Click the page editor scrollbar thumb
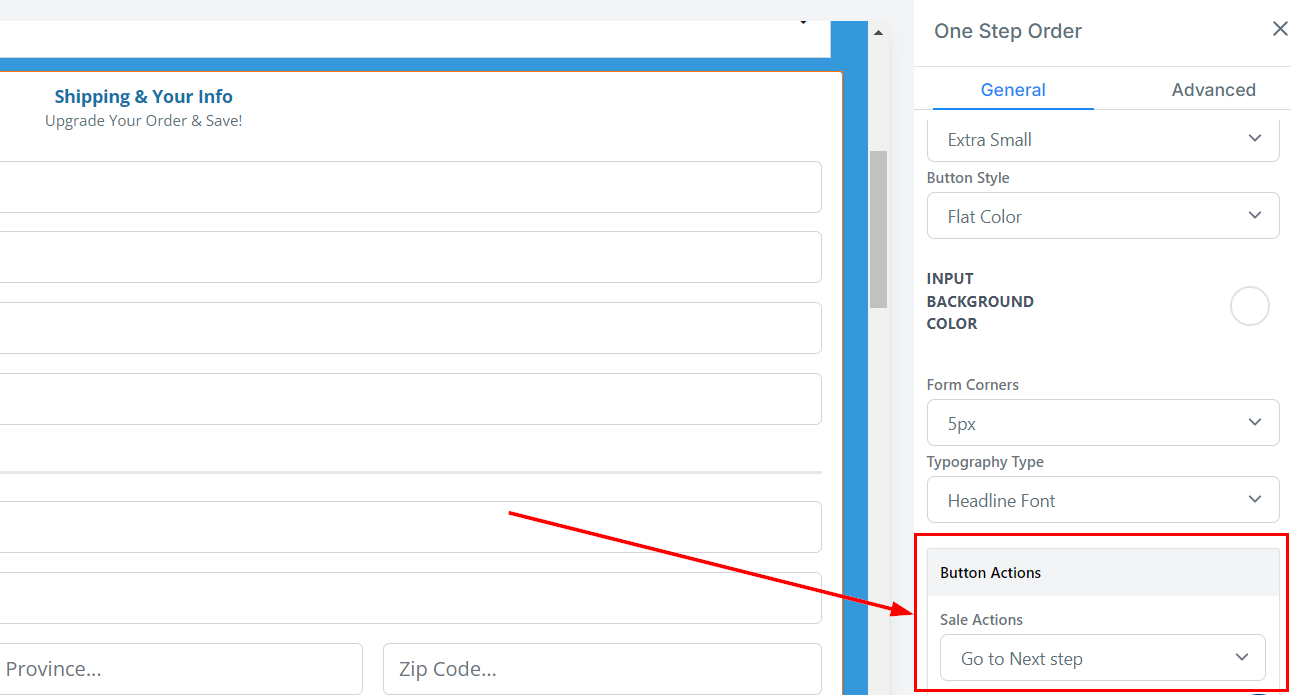This screenshot has height=695, width=1291. point(878,230)
